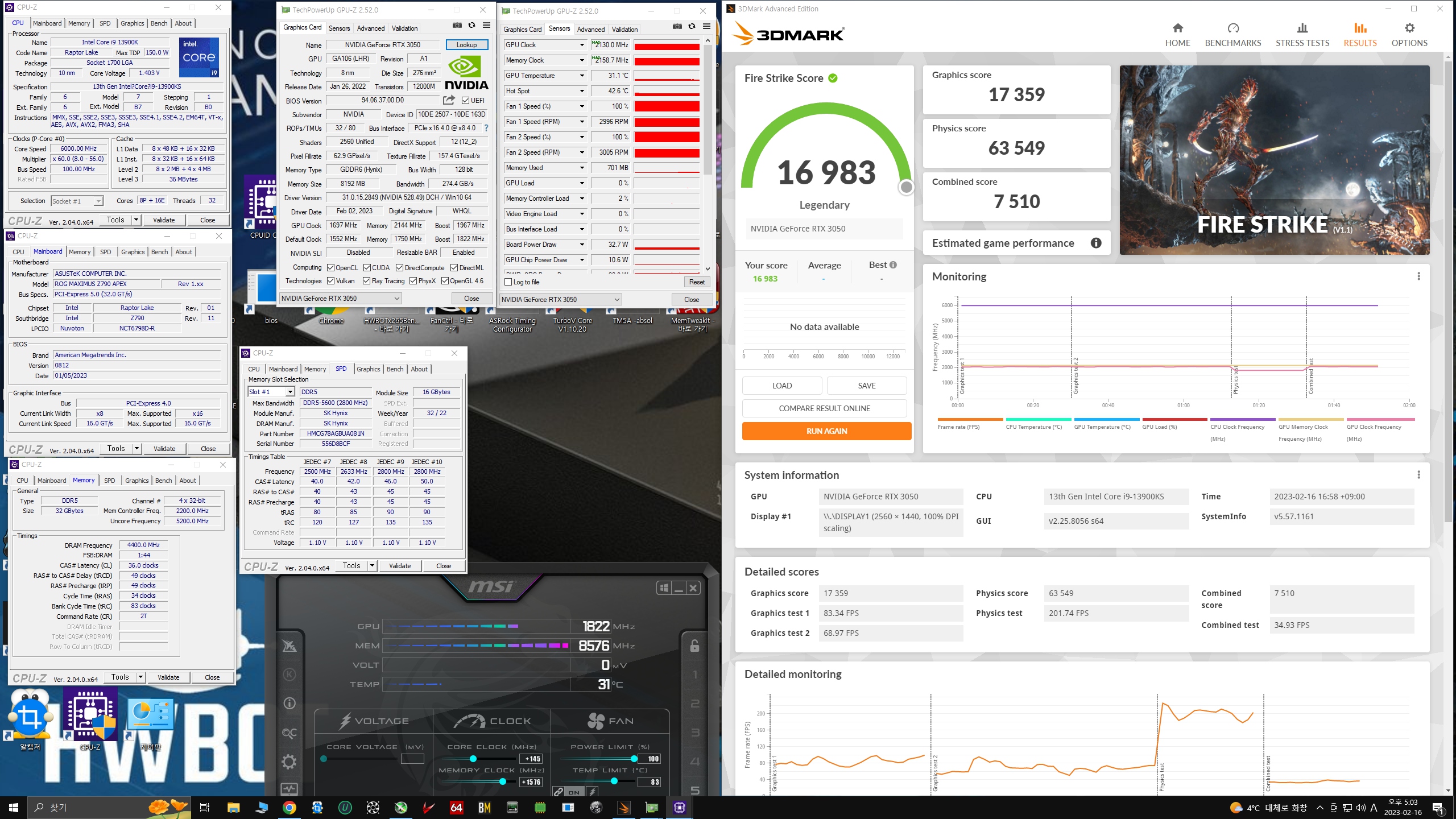This screenshot has width=1456, height=819.
Task: Open Task View on the taskbar
Action: (x=205, y=808)
